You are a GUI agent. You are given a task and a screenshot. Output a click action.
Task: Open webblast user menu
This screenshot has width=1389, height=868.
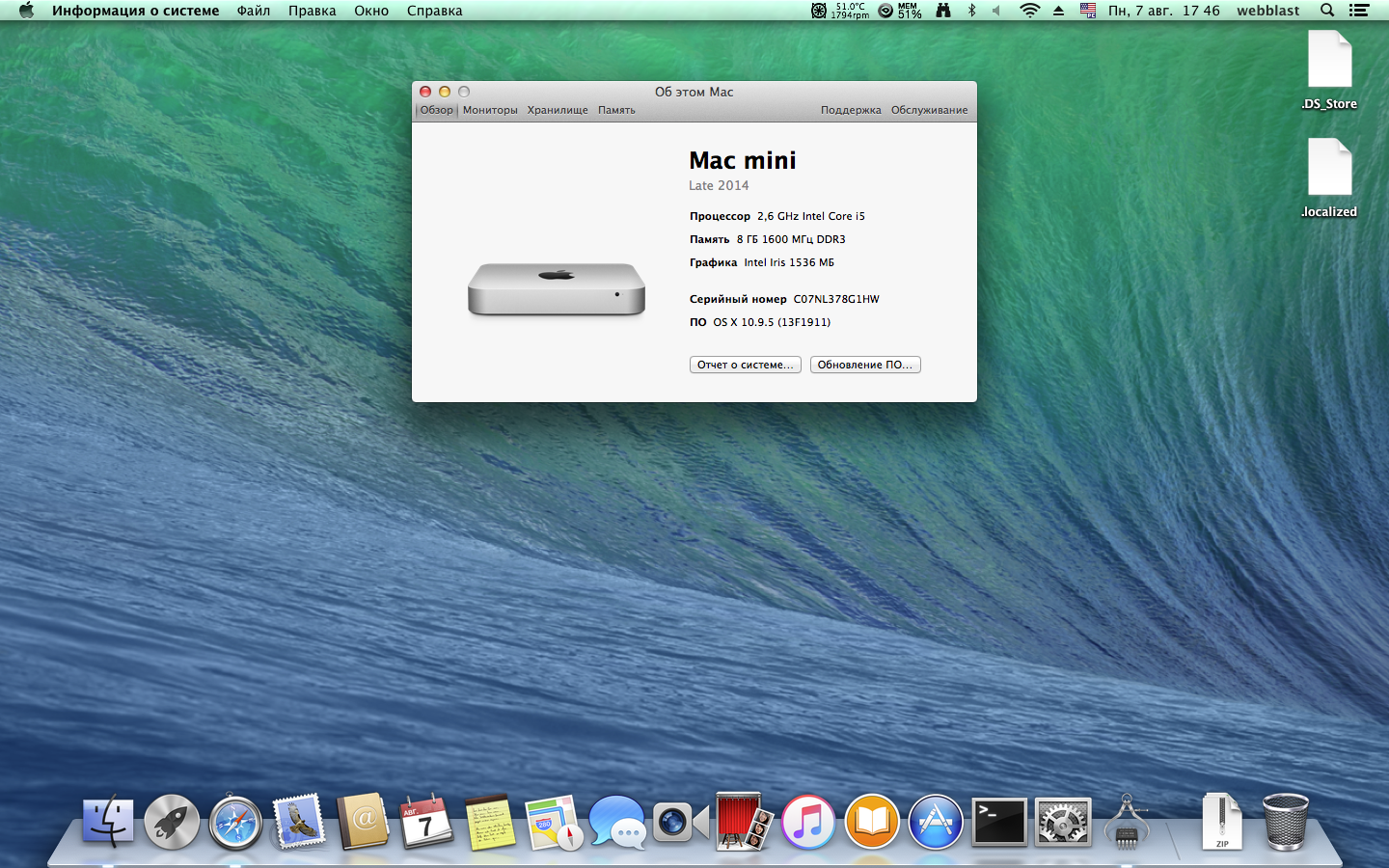click(x=1268, y=11)
